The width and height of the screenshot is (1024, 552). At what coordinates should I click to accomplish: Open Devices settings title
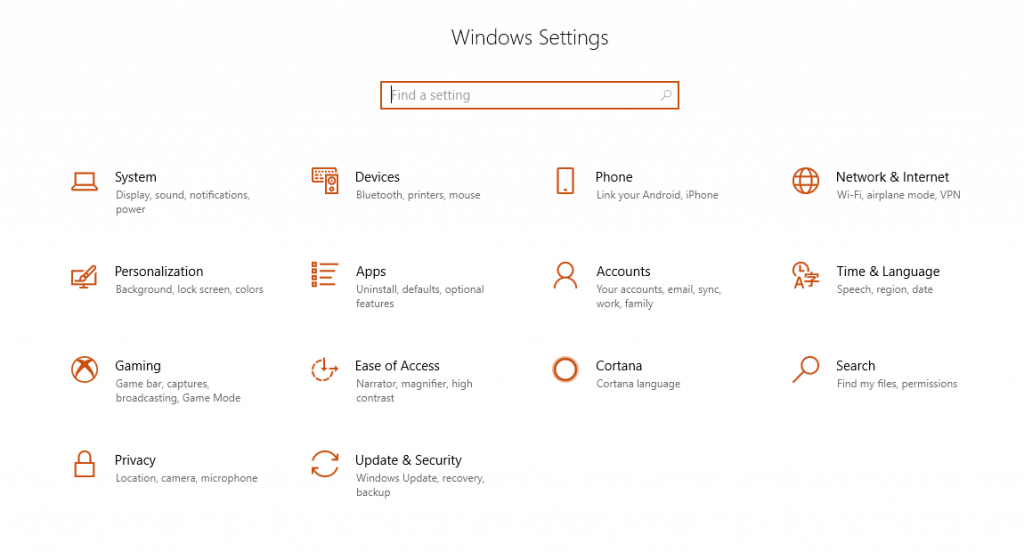coord(377,177)
